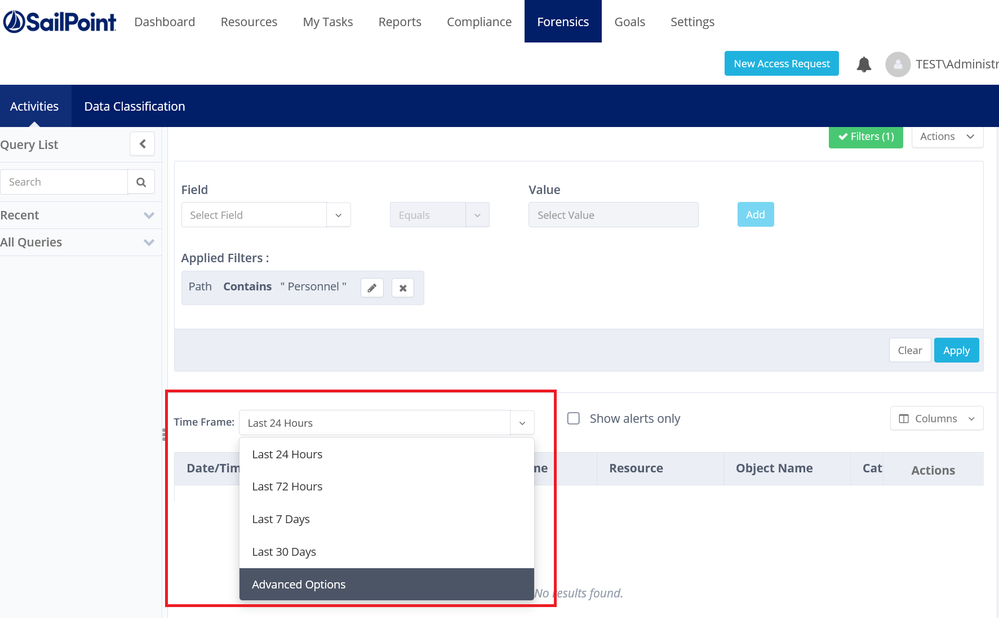
Task: Expand the All Queries section
Action: pos(149,242)
